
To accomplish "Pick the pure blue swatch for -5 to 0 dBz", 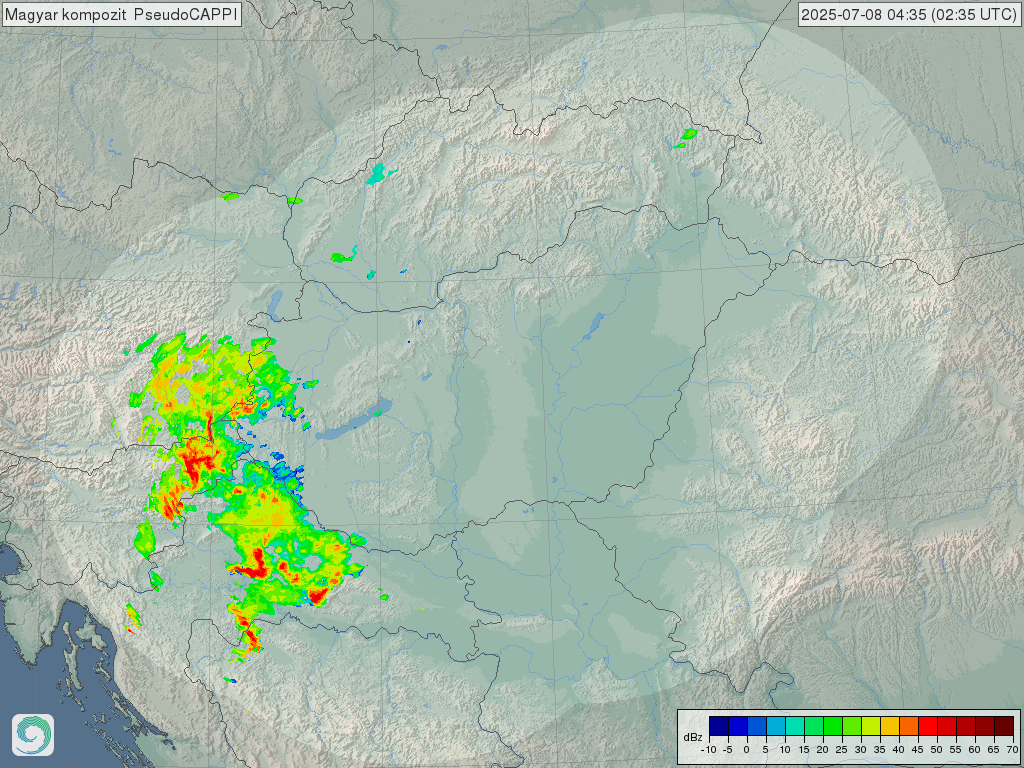I will coord(738,726).
